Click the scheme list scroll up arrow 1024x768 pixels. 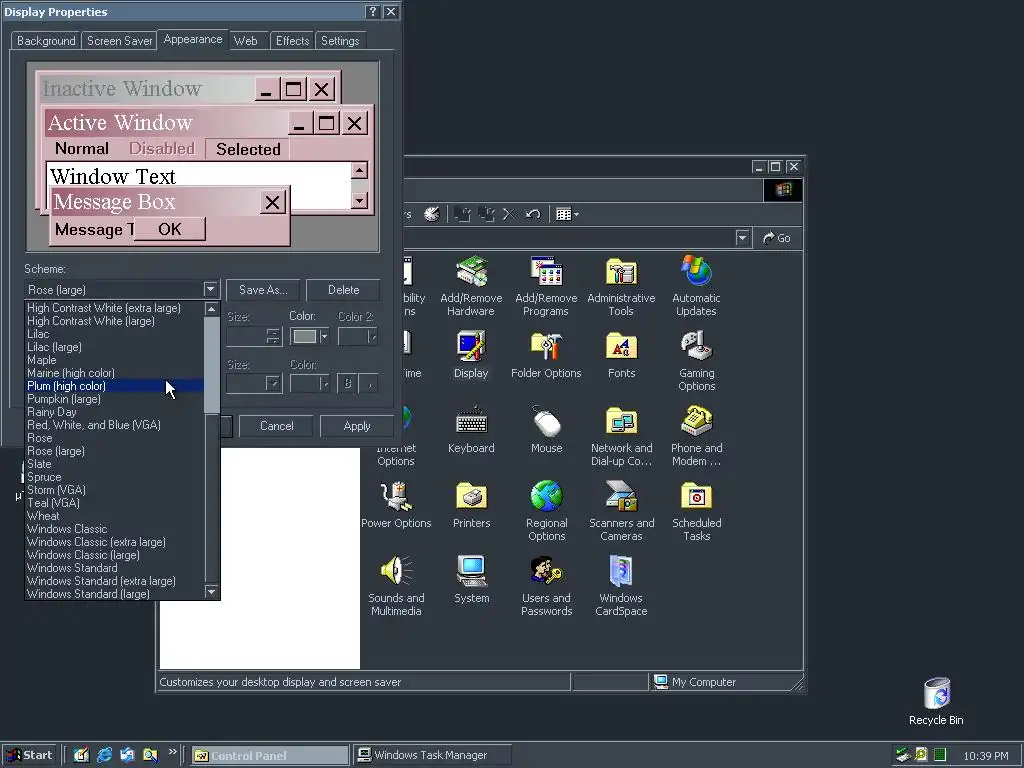pyautogui.click(x=211, y=309)
